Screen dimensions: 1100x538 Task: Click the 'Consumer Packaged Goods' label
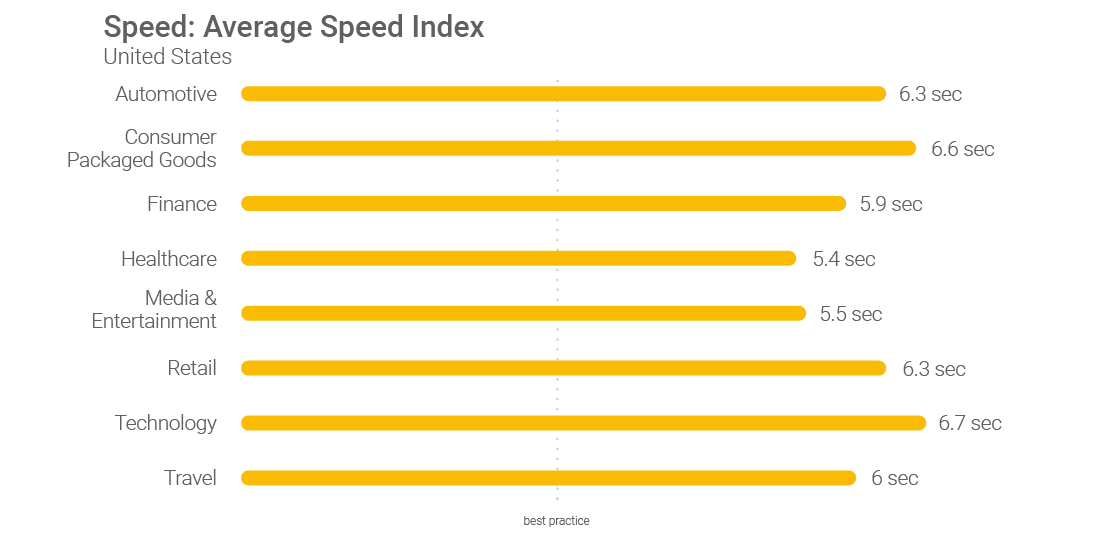[142, 148]
